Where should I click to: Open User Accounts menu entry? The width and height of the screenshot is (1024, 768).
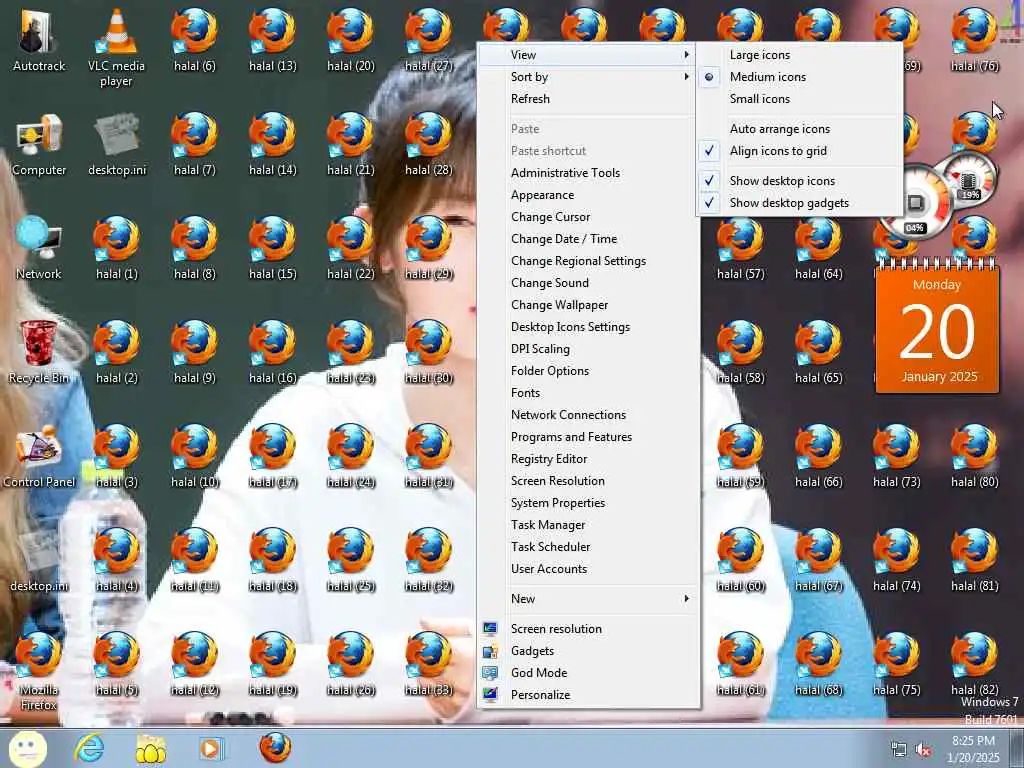tap(588, 569)
